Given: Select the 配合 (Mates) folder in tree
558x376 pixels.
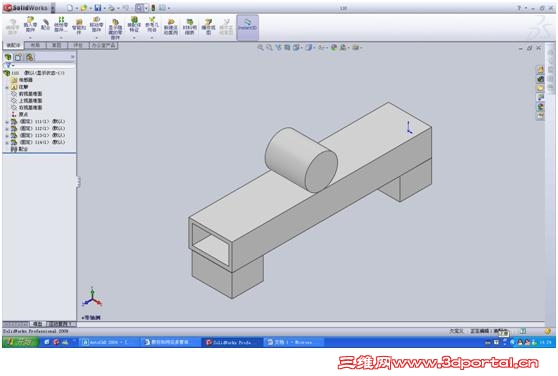Looking at the screenshot, I should coord(19,149).
